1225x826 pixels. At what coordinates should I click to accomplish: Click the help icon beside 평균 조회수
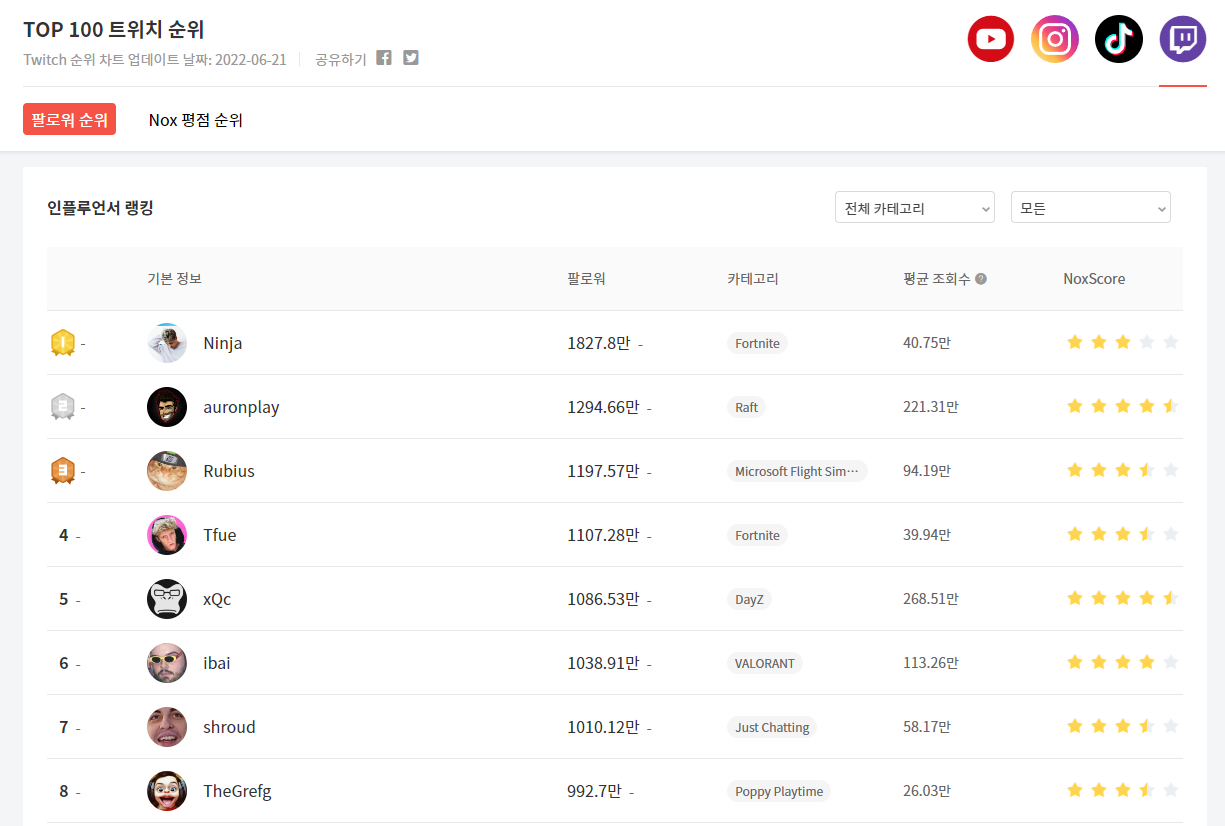[981, 279]
